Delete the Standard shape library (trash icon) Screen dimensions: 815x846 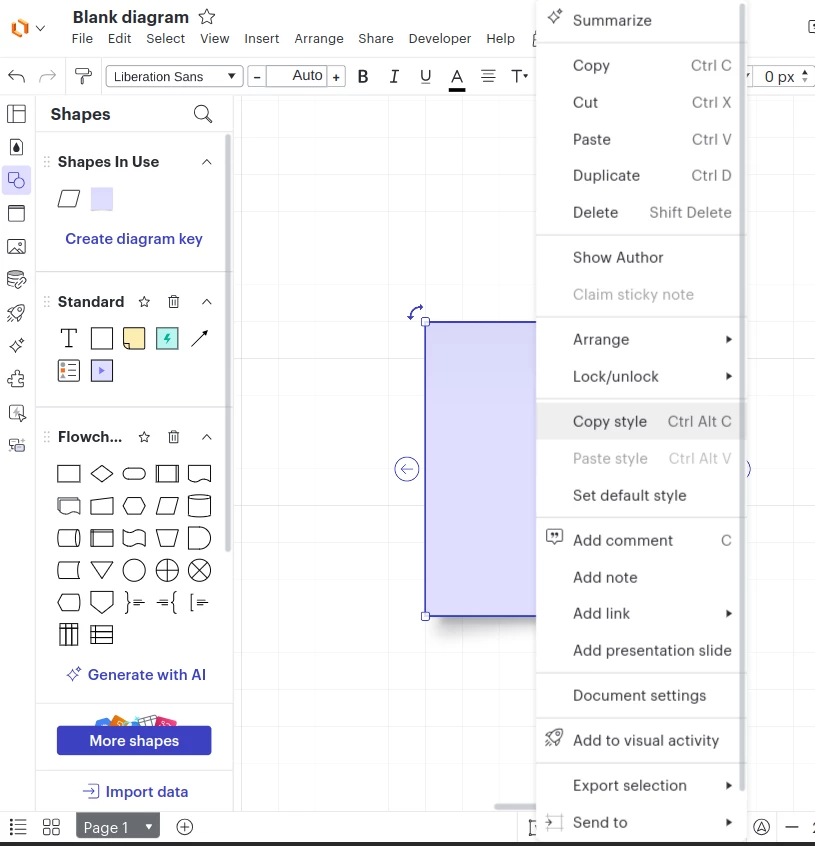pyautogui.click(x=173, y=301)
